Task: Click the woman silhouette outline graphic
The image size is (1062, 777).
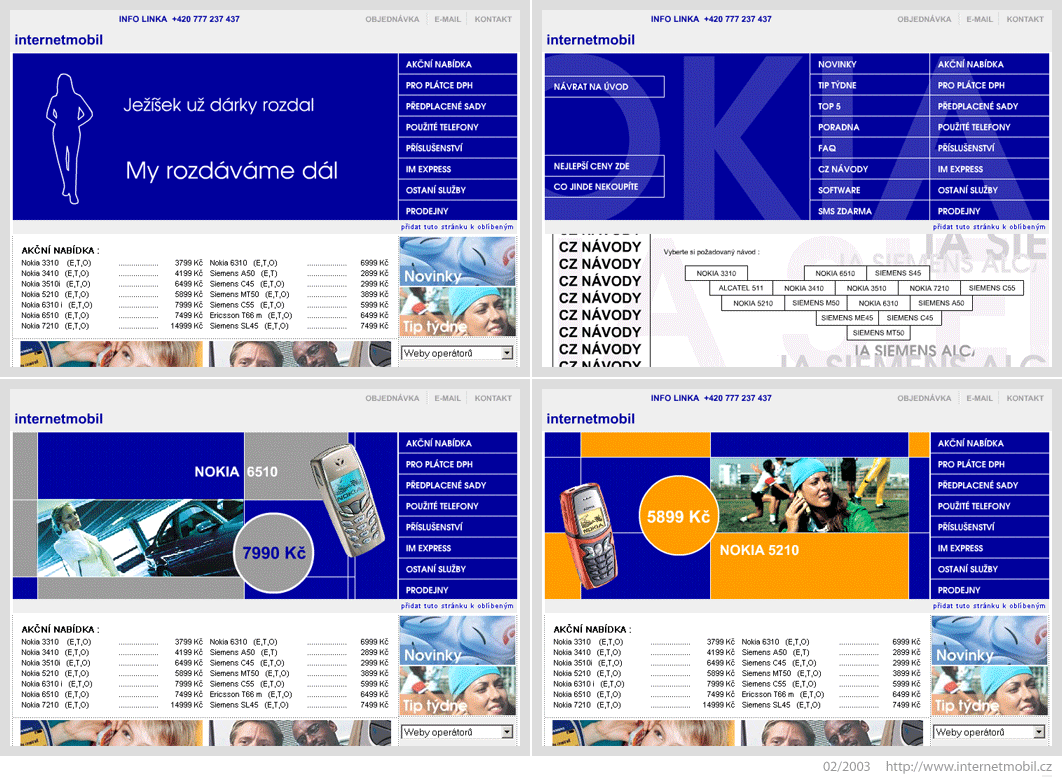Action: click(68, 139)
